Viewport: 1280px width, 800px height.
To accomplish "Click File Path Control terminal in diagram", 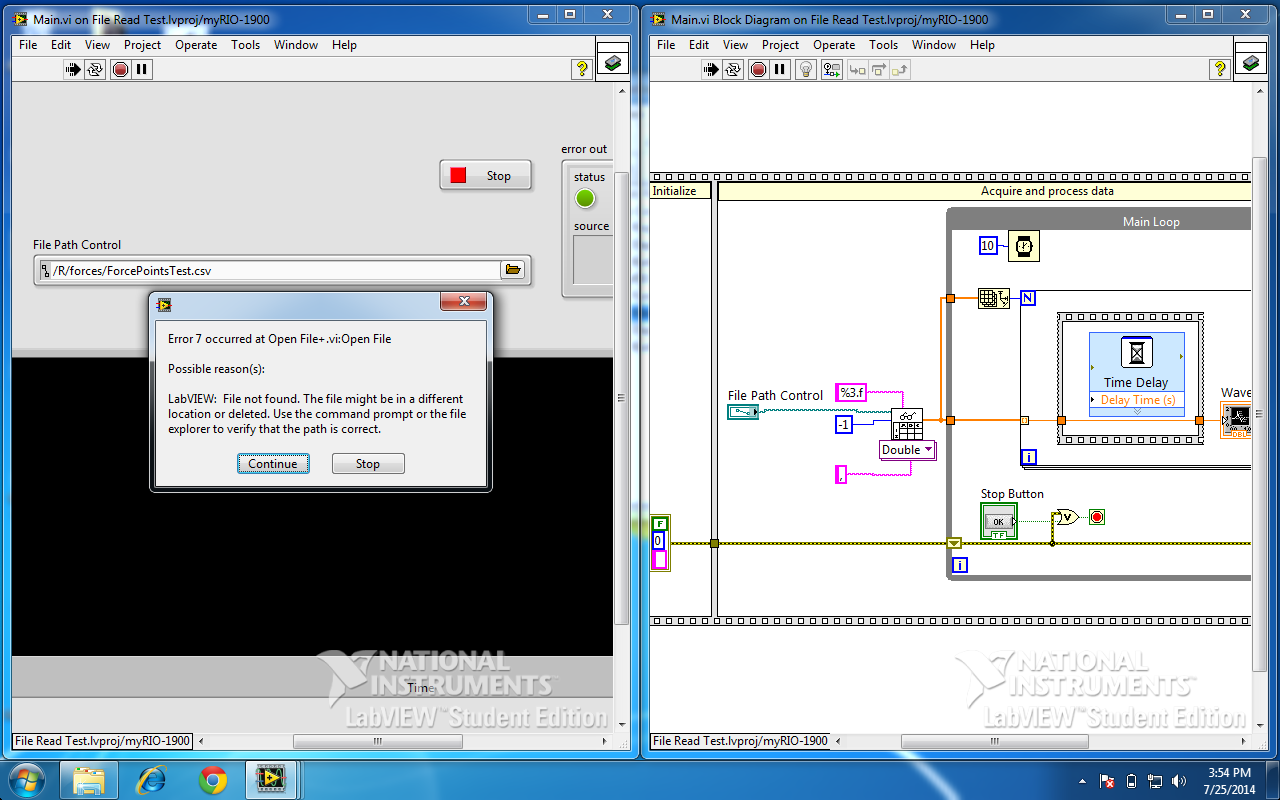I will pos(743,412).
